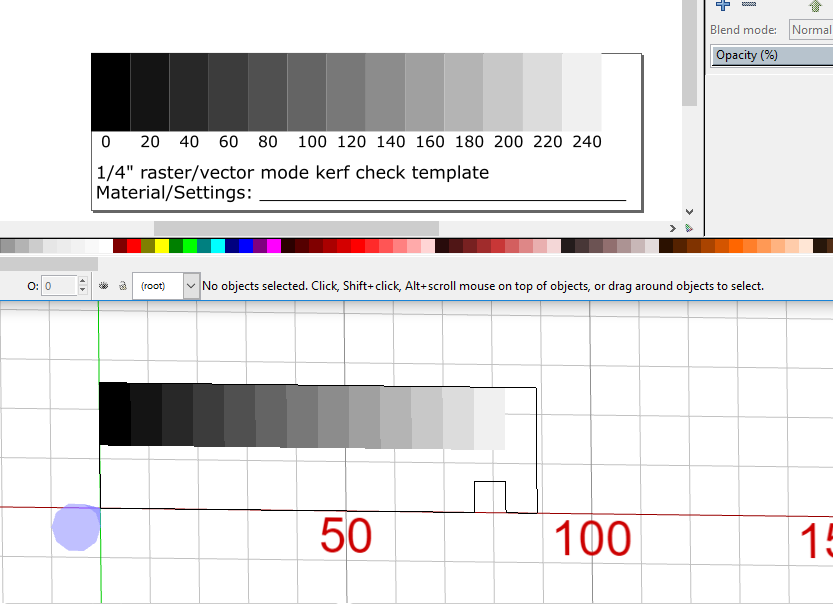Toggle current layer visibility eye icon
833x604 pixels.
pos(104,286)
